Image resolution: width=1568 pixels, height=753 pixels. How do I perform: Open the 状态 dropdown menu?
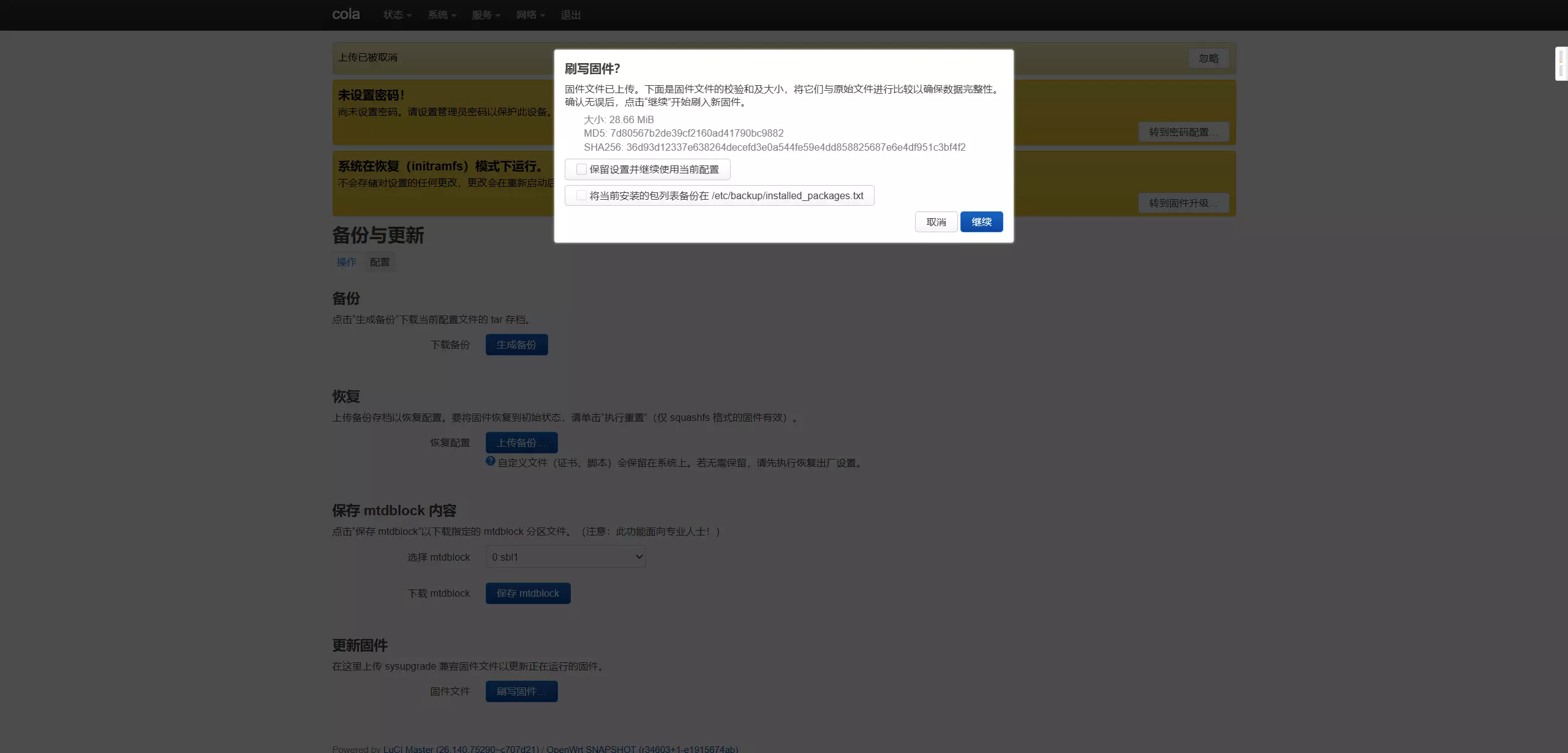(x=397, y=15)
